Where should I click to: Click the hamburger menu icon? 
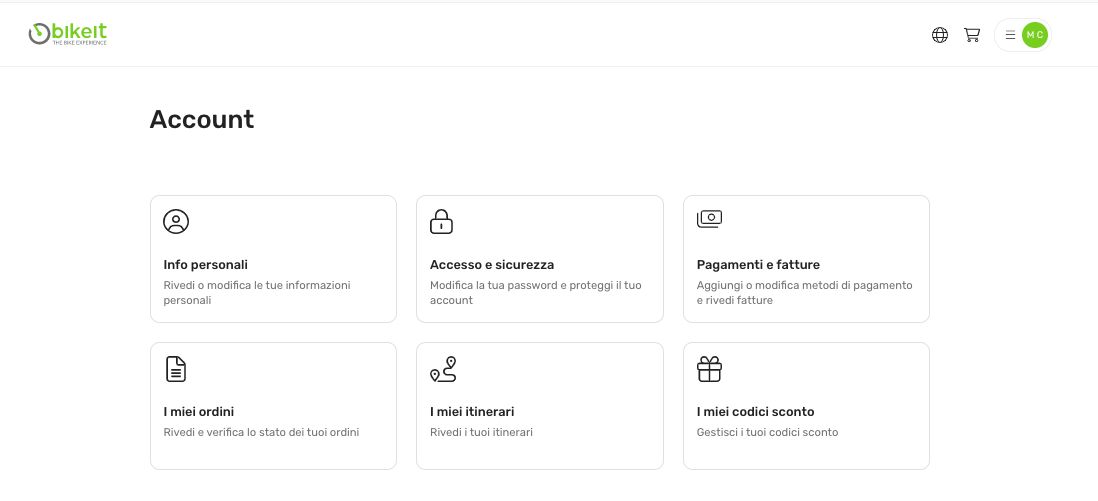1010,35
